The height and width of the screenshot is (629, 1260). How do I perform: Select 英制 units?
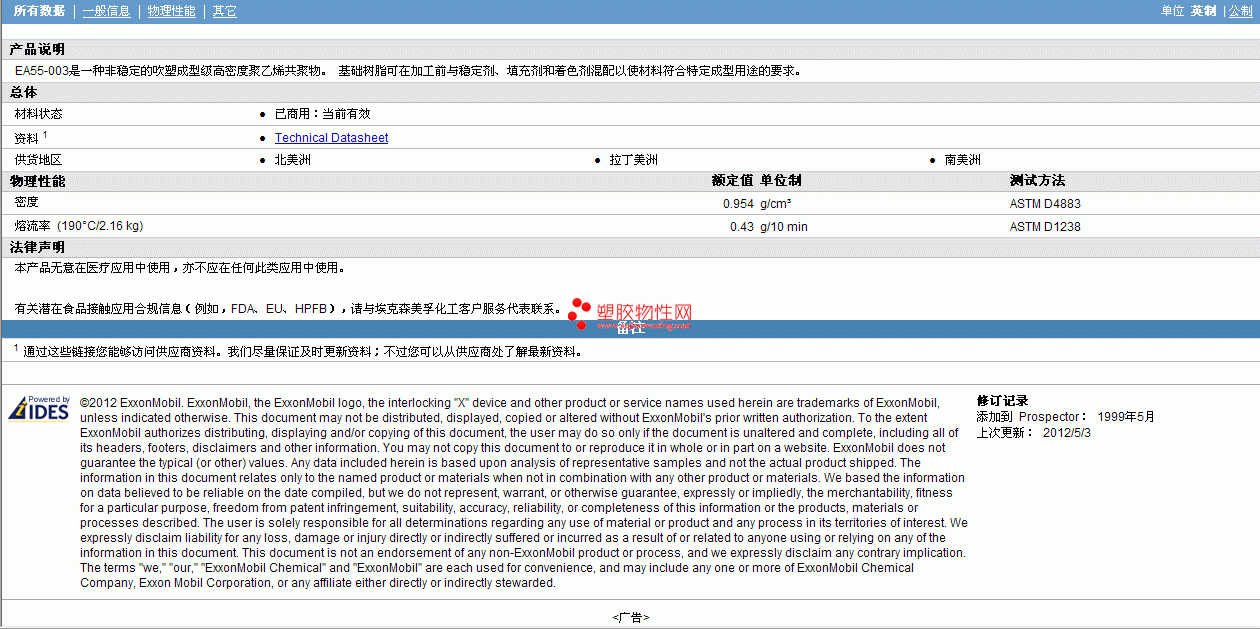click(x=1203, y=11)
